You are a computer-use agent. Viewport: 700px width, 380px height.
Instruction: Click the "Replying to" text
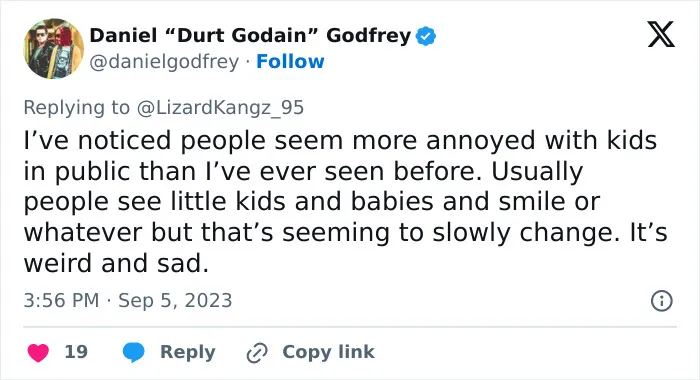[76, 108]
